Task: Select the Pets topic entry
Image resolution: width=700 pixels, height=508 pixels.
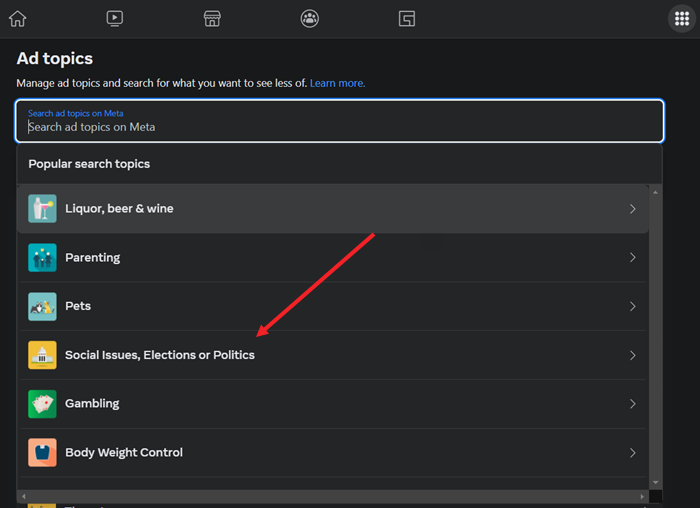Action: click(x=78, y=306)
